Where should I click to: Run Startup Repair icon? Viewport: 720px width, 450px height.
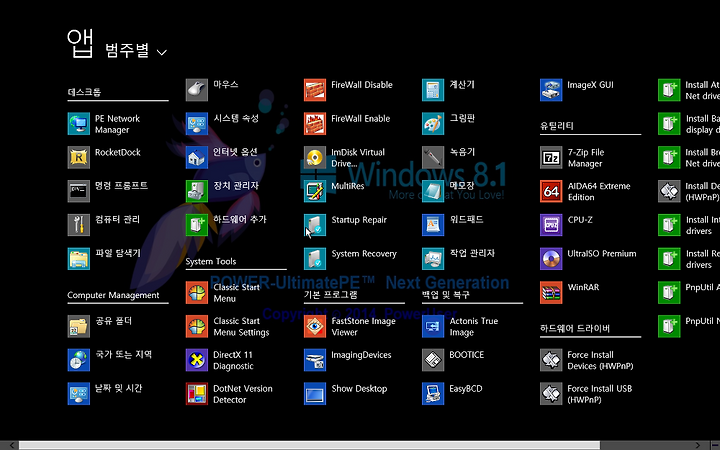point(315,225)
